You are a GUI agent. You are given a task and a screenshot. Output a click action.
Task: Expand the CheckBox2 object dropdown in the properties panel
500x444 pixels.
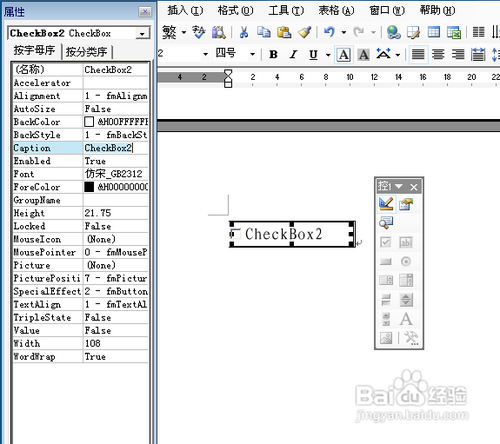[142, 33]
